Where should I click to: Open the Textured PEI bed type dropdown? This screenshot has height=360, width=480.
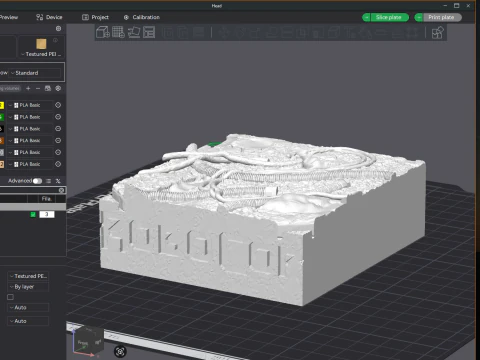point(41,54)
